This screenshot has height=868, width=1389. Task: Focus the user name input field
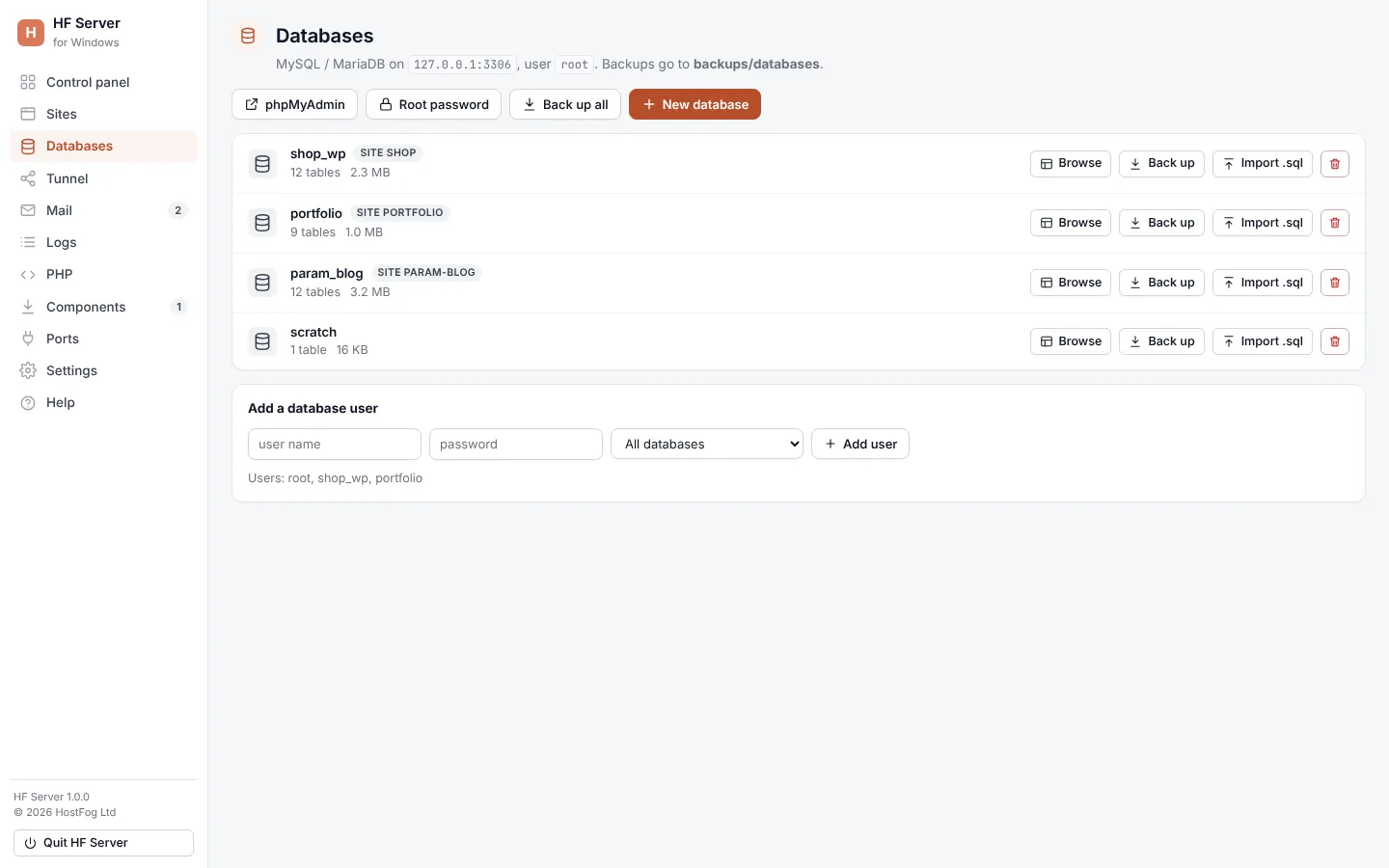tap(335, 444)
